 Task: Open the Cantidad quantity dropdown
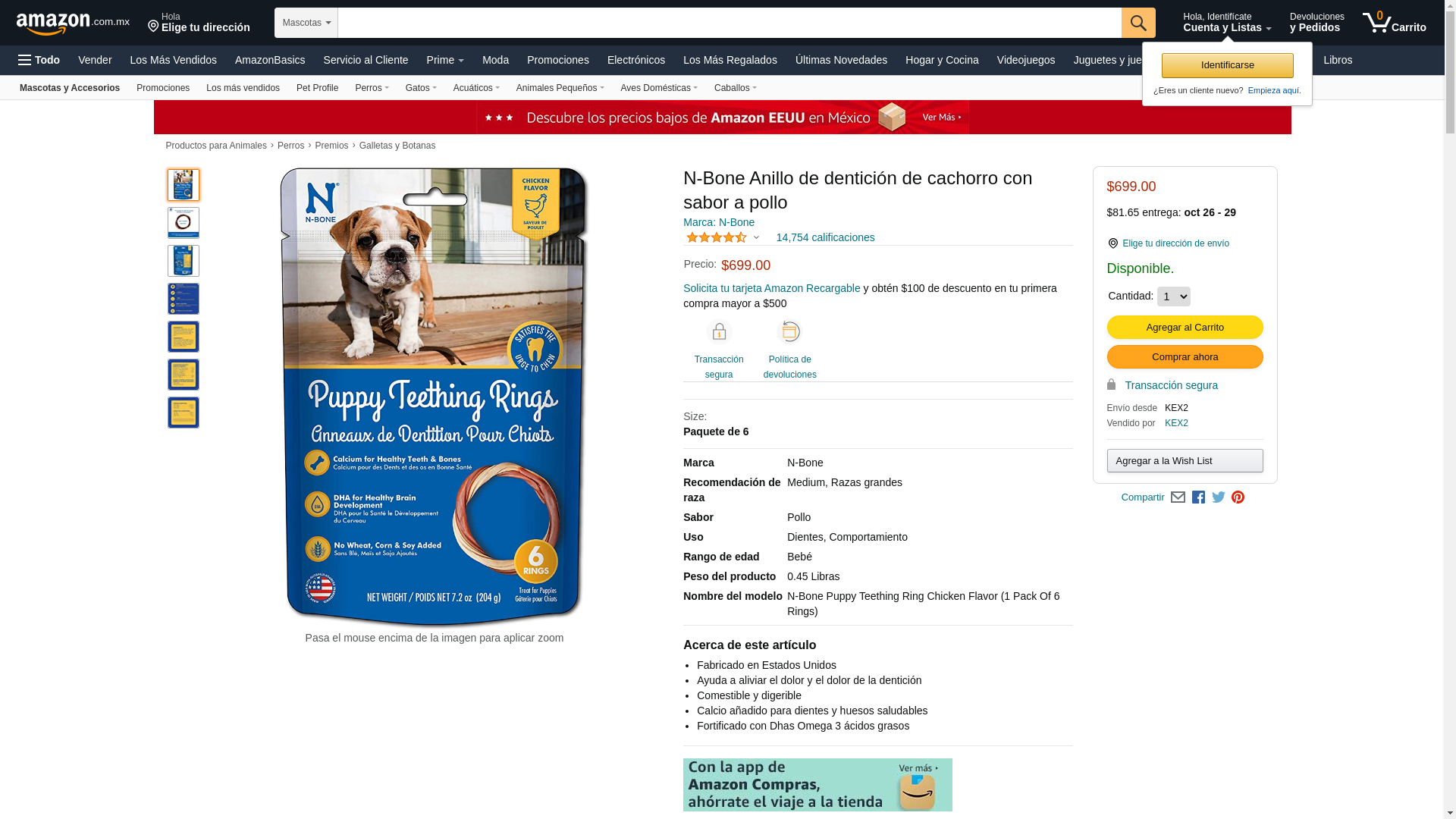tap(1174, 297)
